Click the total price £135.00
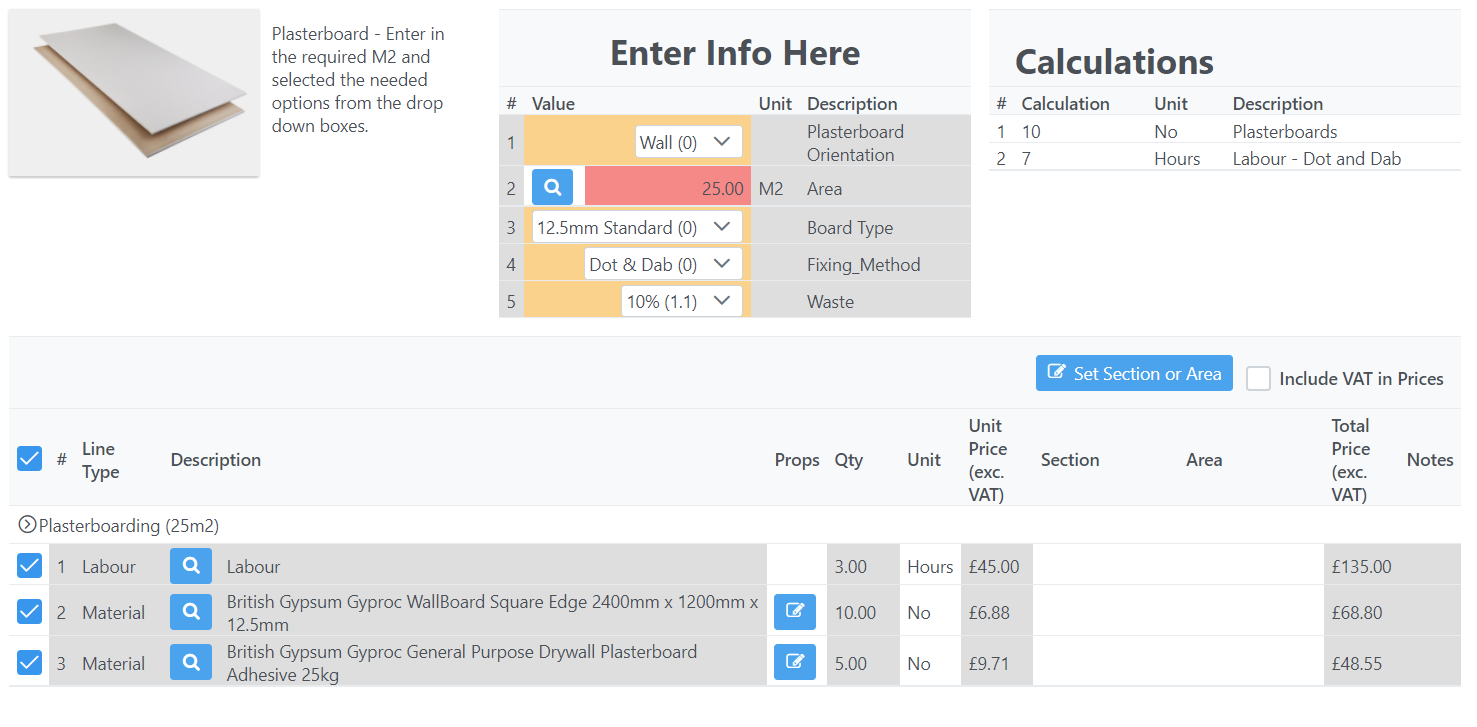This screenshot has width=1477, height=727. tap(1361, 566)
